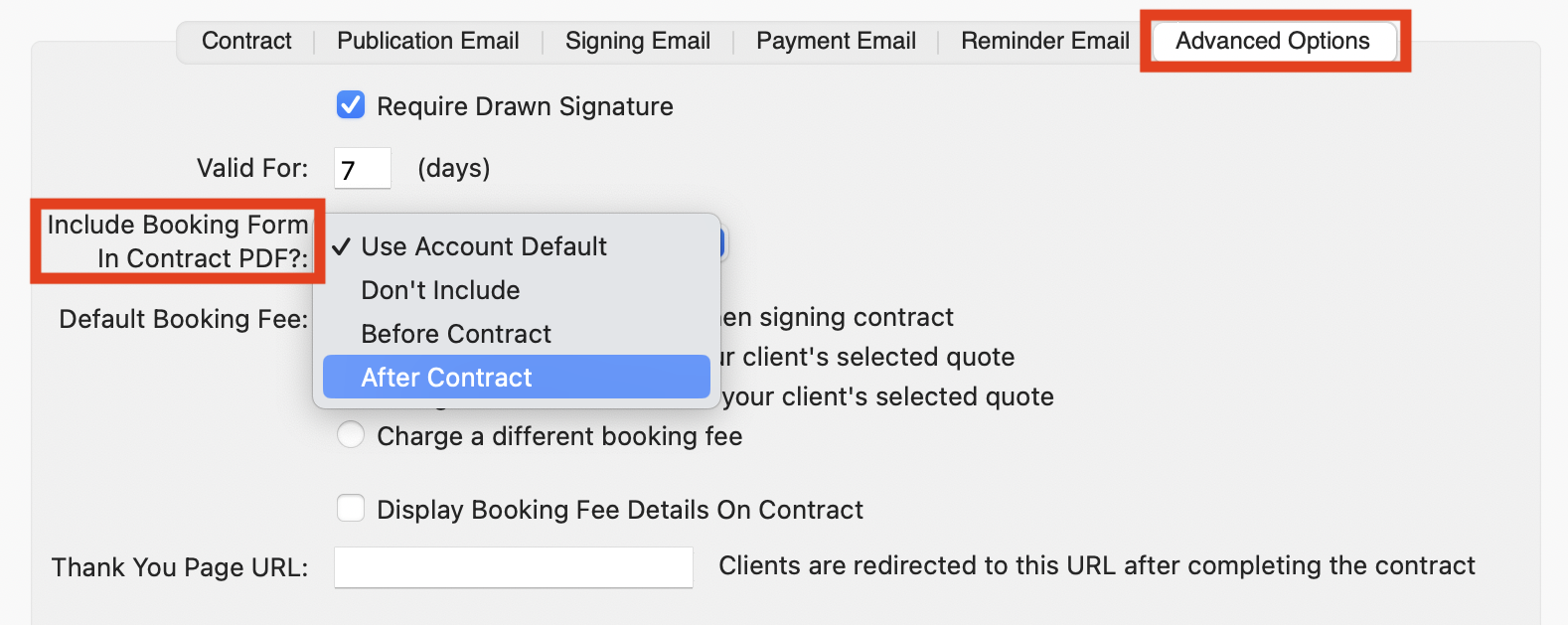This screenshot has width=1568, height=625.
Task: Select After Contract in the dropdown
Action: pyautogui.click(x=446, y=377)
